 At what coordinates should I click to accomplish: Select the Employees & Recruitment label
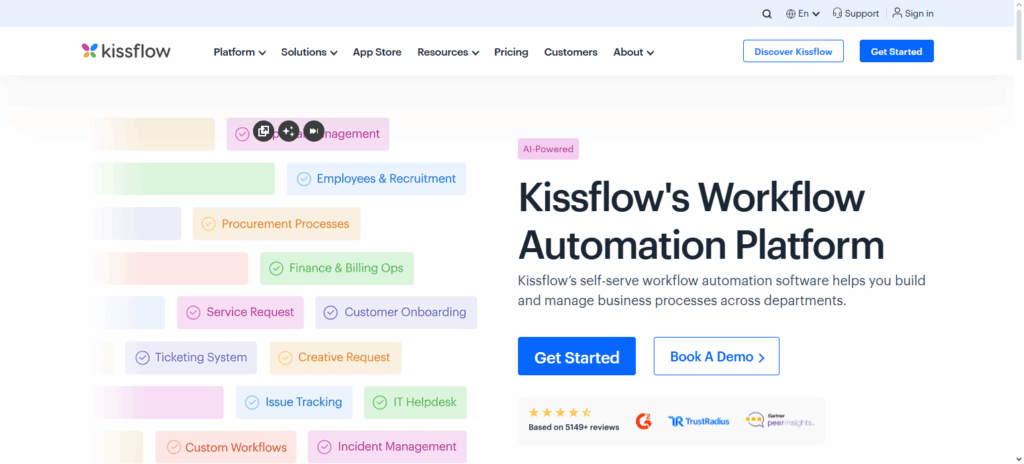pos(386,178)
